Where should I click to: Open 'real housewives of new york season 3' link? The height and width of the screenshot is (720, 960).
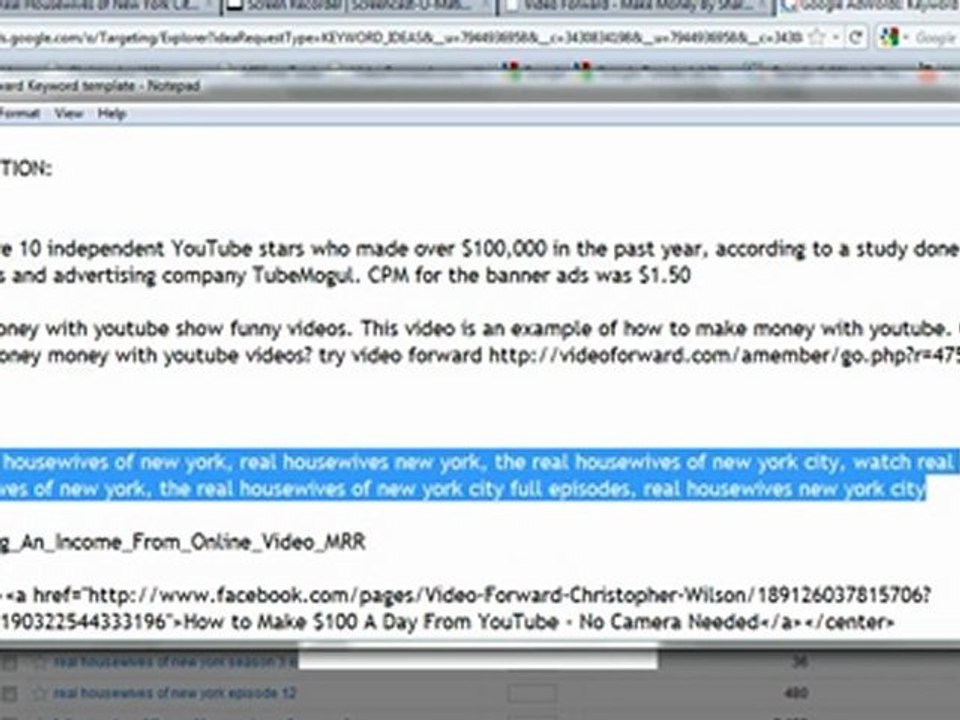click(175, 662)
